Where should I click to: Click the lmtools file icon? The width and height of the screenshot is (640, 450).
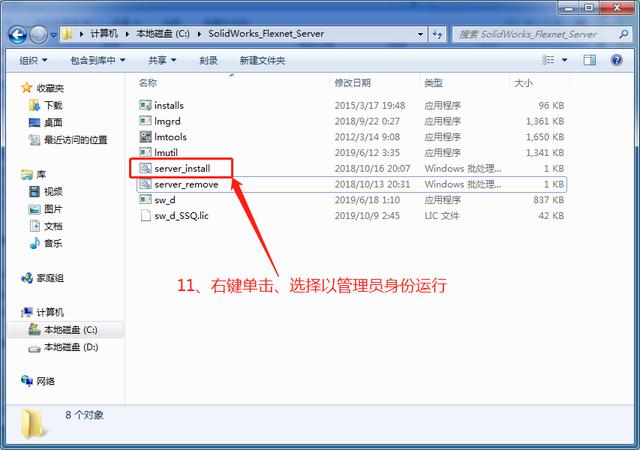(x=145, y=136)
